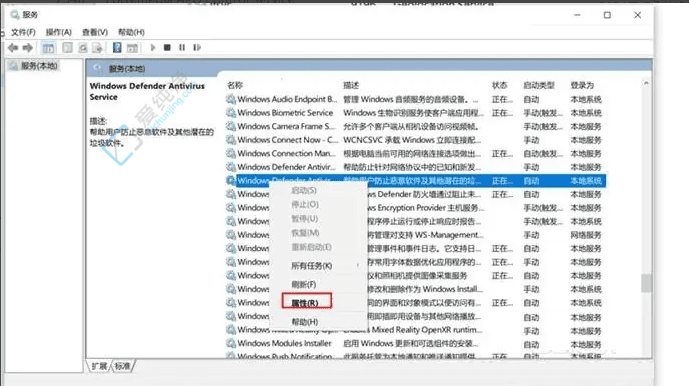Choose 刷新(F) from the context menu
689x386 pixels.
[304, 284]
